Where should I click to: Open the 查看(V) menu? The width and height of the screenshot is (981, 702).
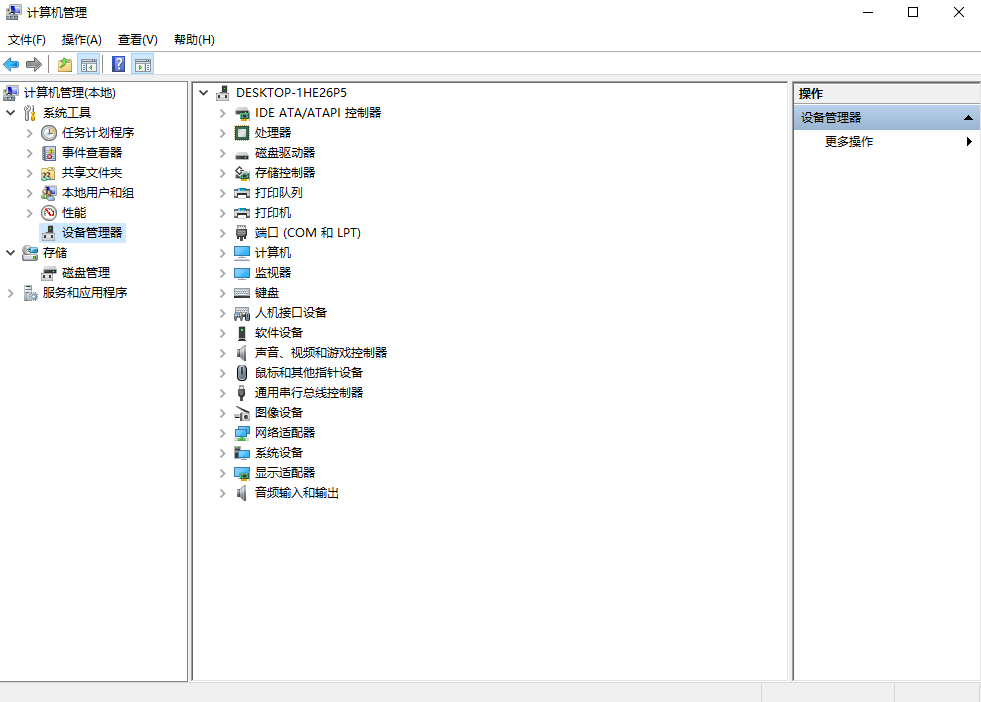pos(138,40)
